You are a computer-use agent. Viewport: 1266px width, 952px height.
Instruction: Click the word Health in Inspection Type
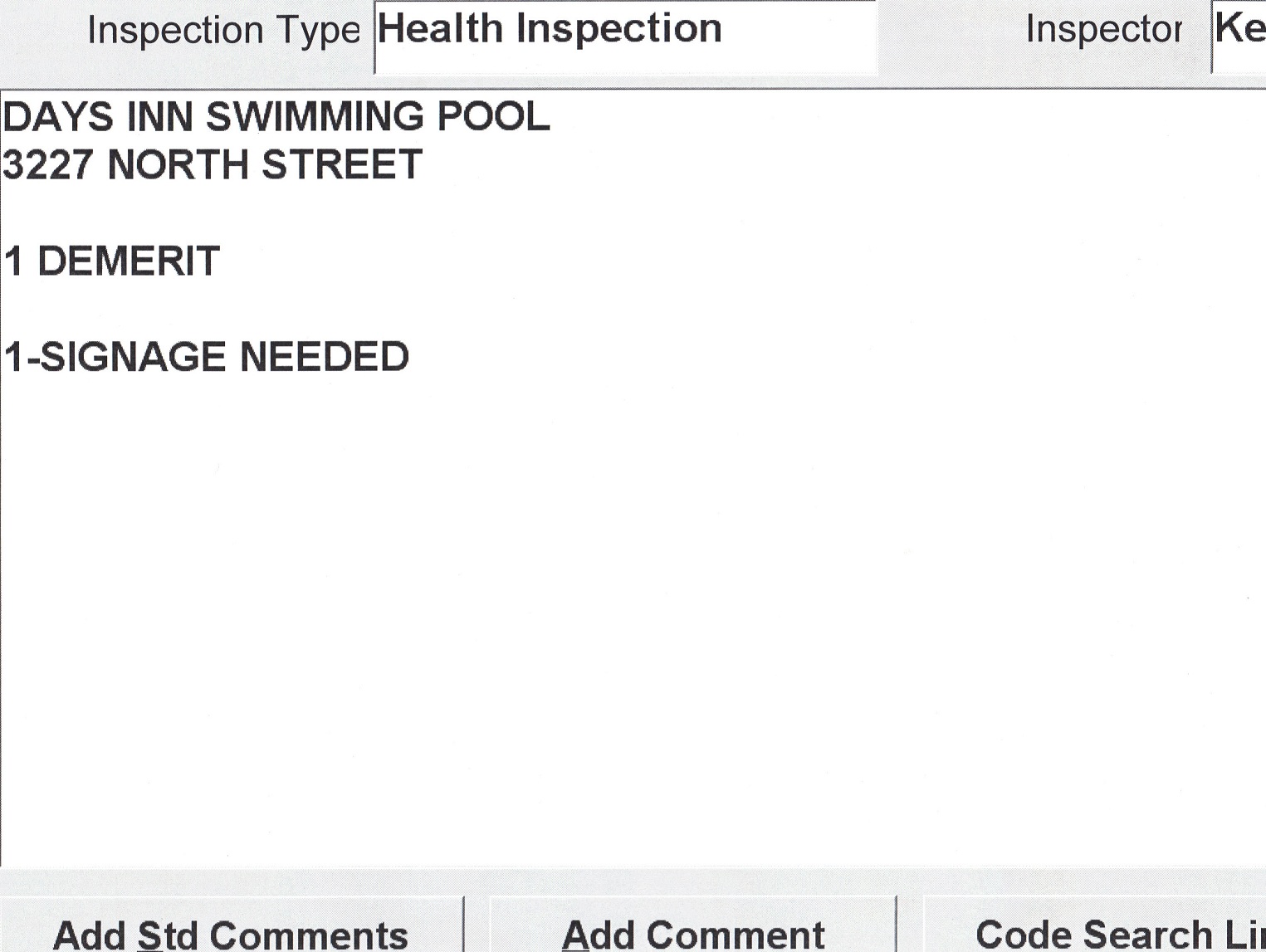pyautogui.click(x=440, y=29)
